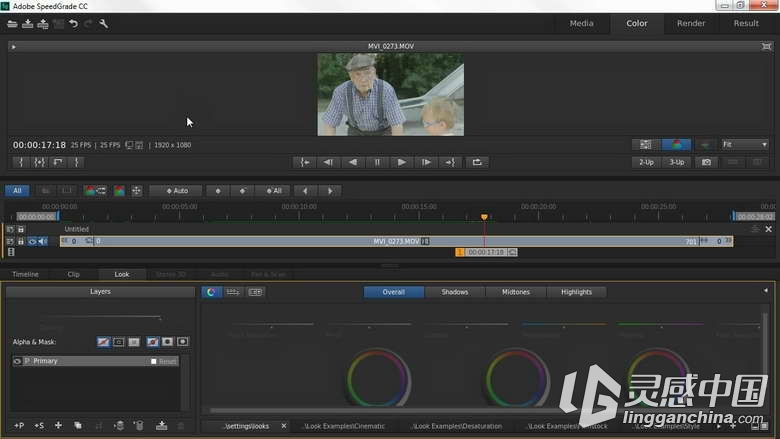The width and height of the screenshot is (780, 439).
Task: Jump to clip end
Action: coord(450,162)
